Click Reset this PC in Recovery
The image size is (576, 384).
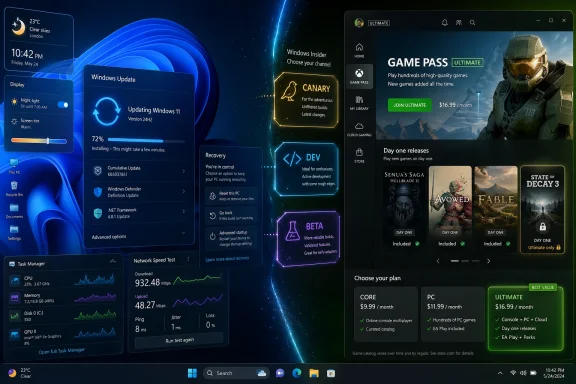click(x=231, y=196)
